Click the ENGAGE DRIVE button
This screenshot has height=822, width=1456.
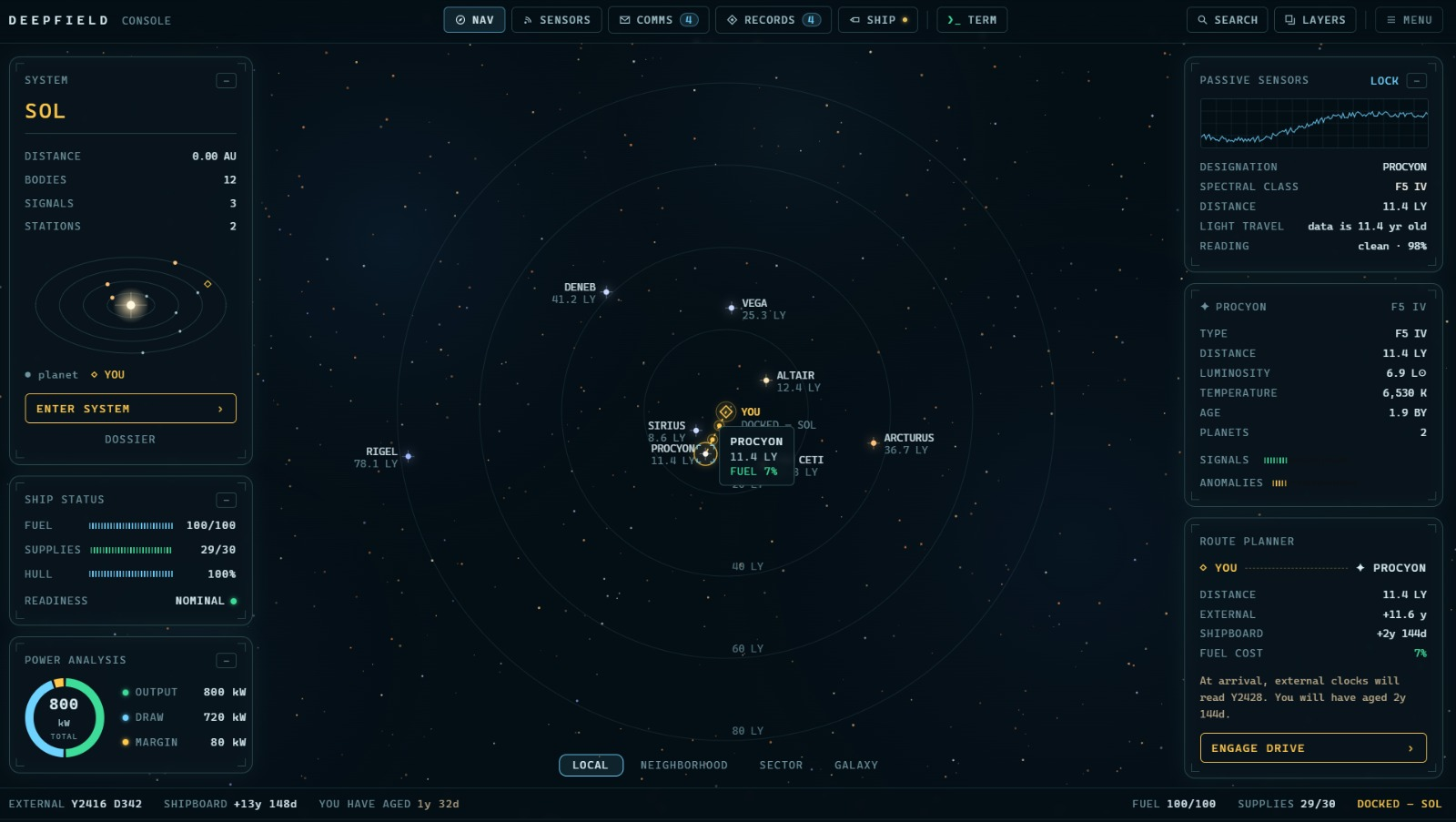1313,748
